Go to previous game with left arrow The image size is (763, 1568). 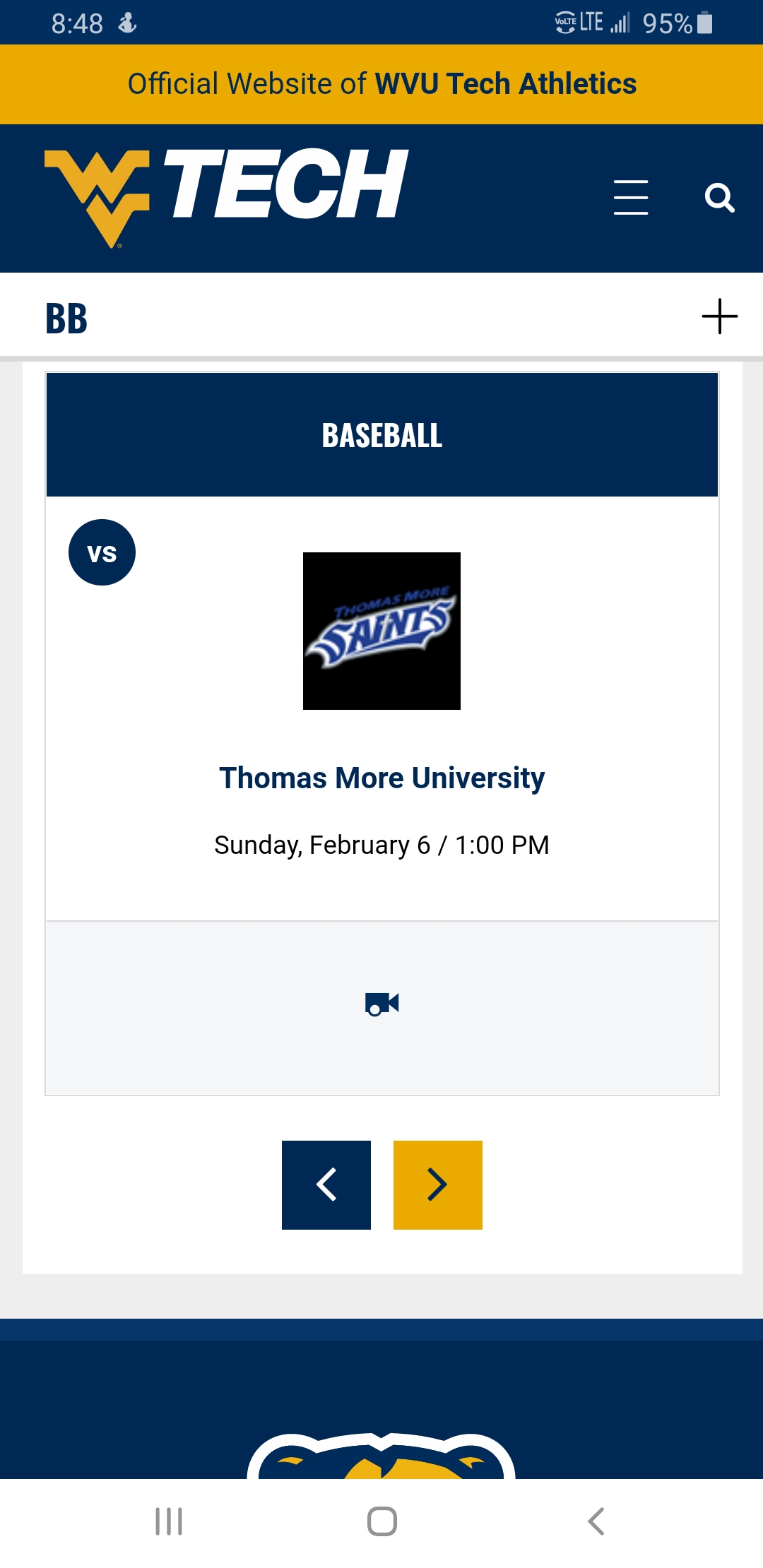[326, 1184]
